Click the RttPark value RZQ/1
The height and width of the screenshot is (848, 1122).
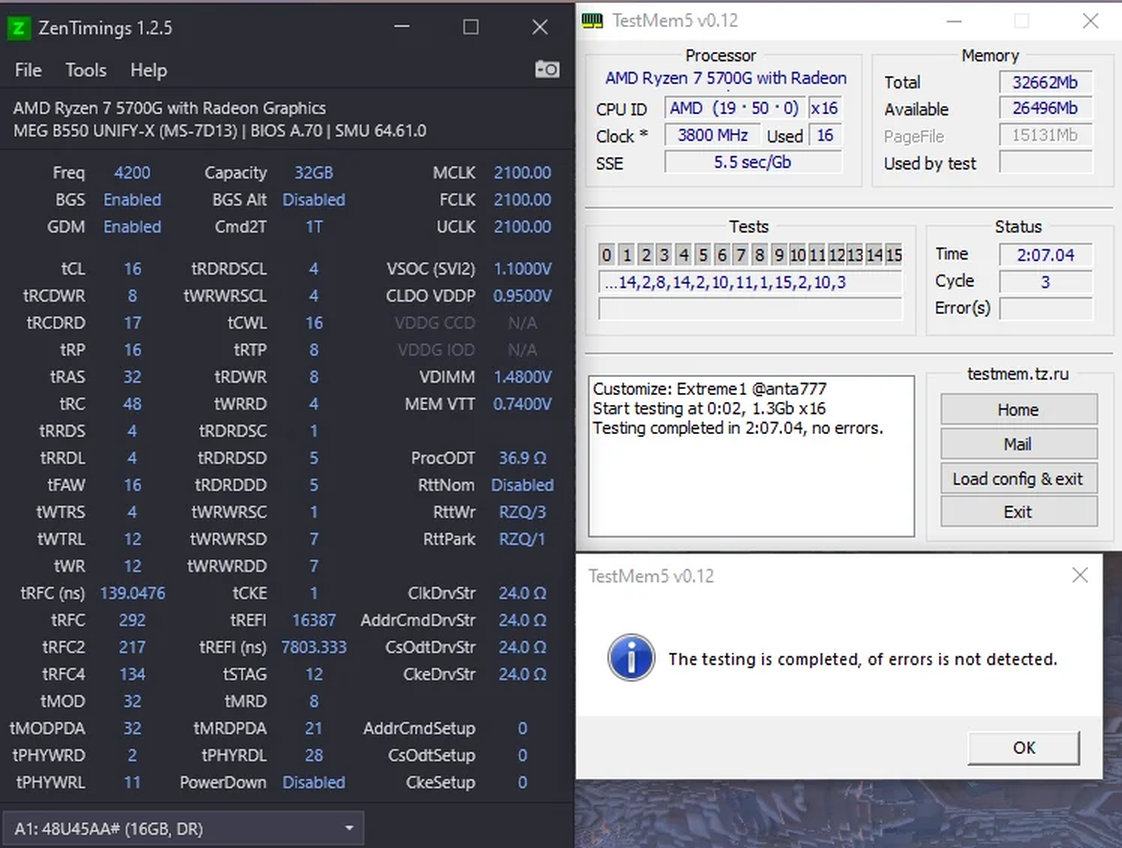(x=522, y=539)
